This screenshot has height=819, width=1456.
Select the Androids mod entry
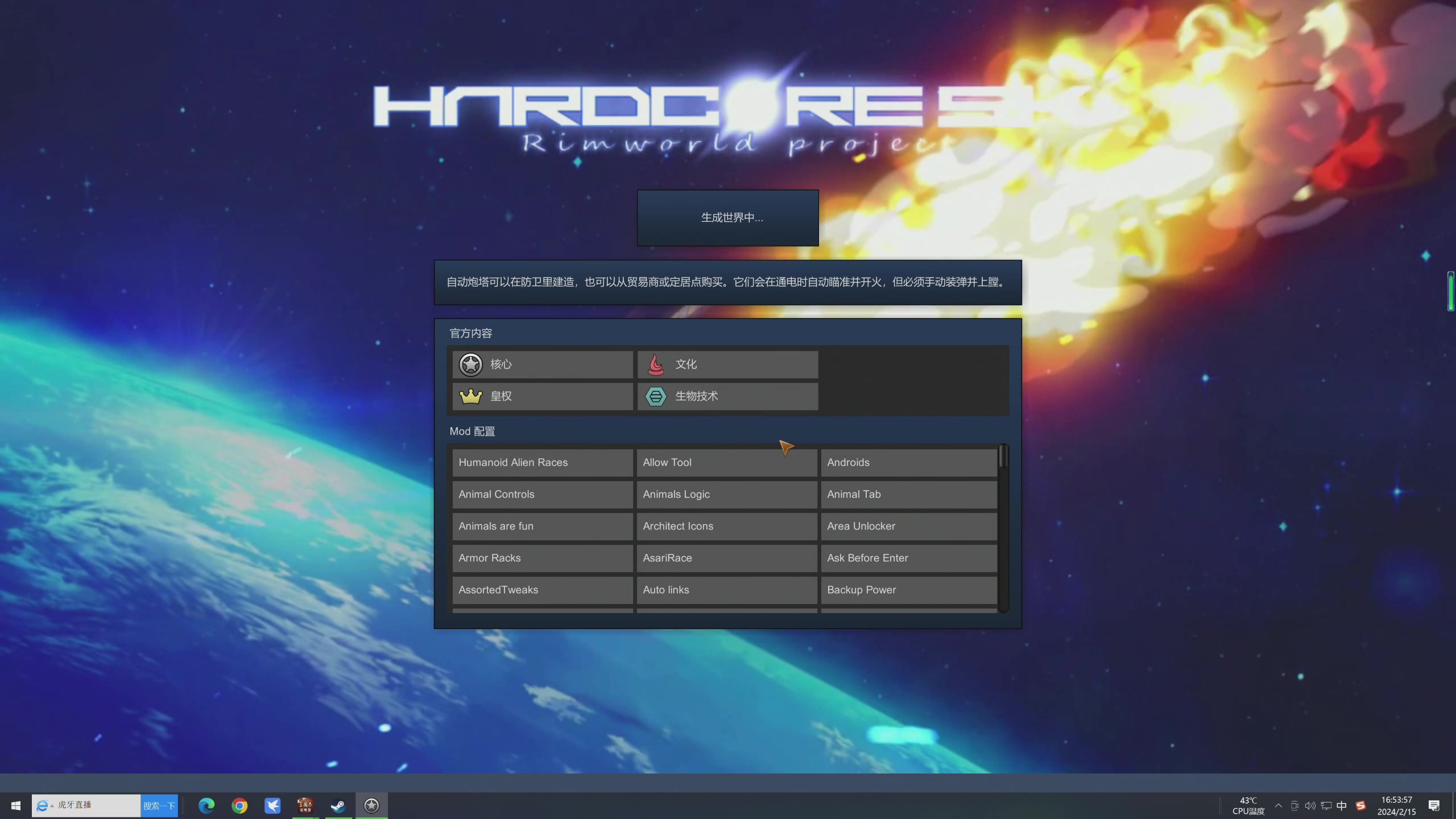tap(909, 462)
